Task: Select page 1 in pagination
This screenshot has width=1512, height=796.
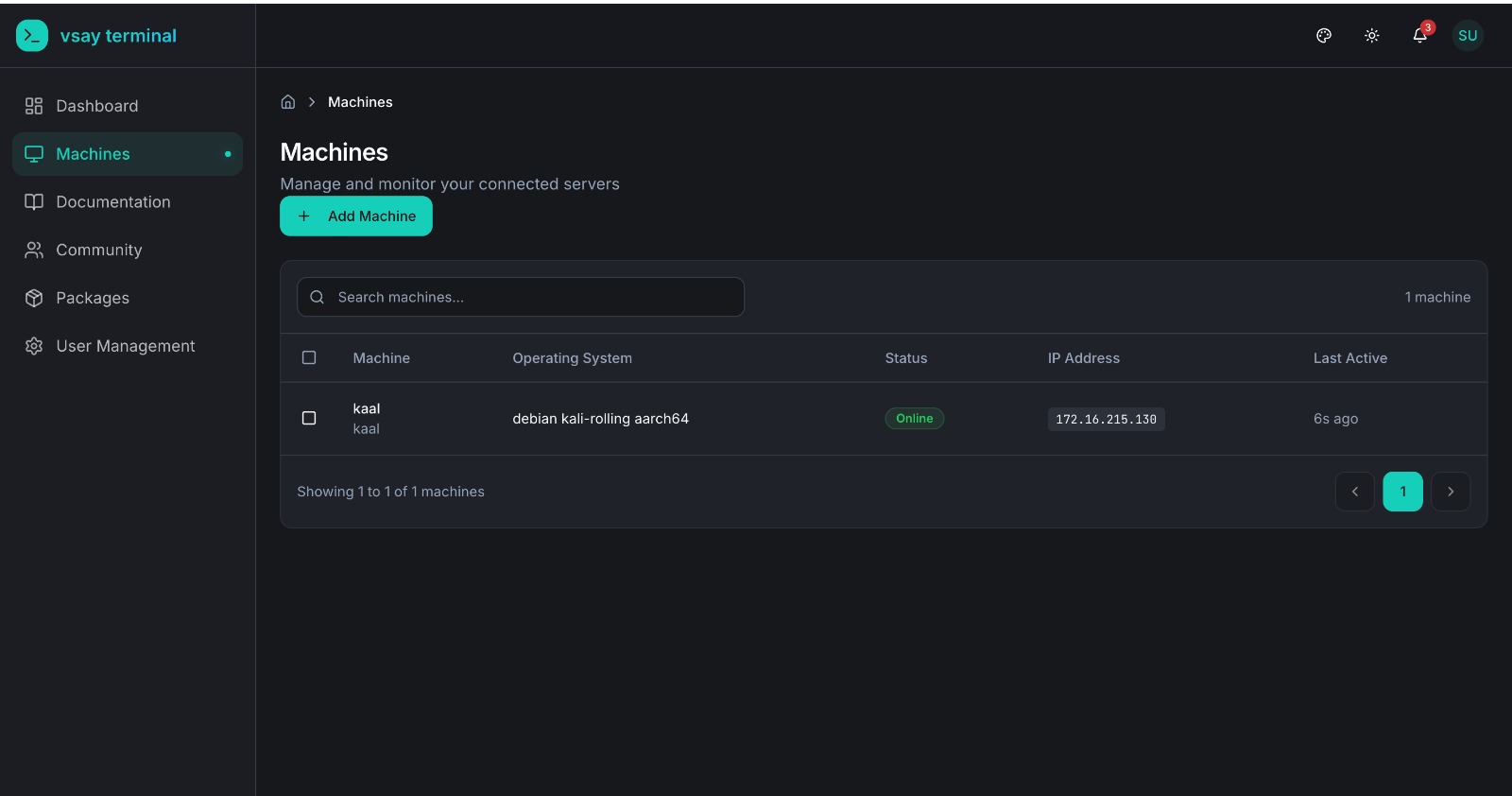Action: click(x=1402, y=492)
